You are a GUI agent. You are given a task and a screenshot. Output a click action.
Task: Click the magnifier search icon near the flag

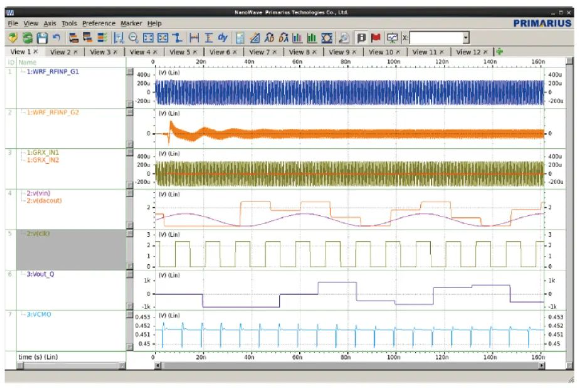point(344,37)
